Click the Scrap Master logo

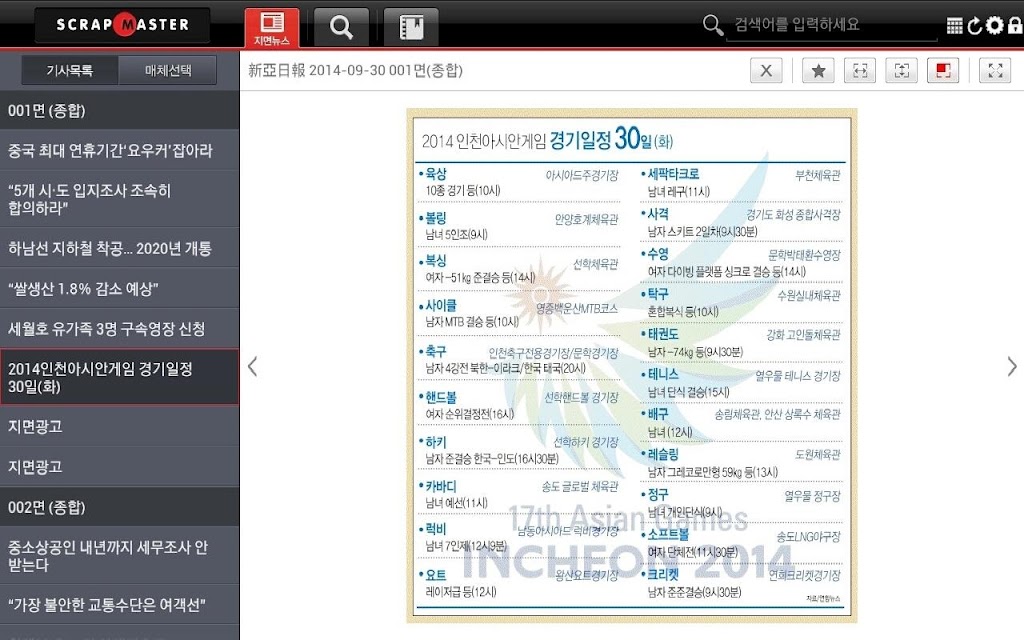[x=123, y=25]
